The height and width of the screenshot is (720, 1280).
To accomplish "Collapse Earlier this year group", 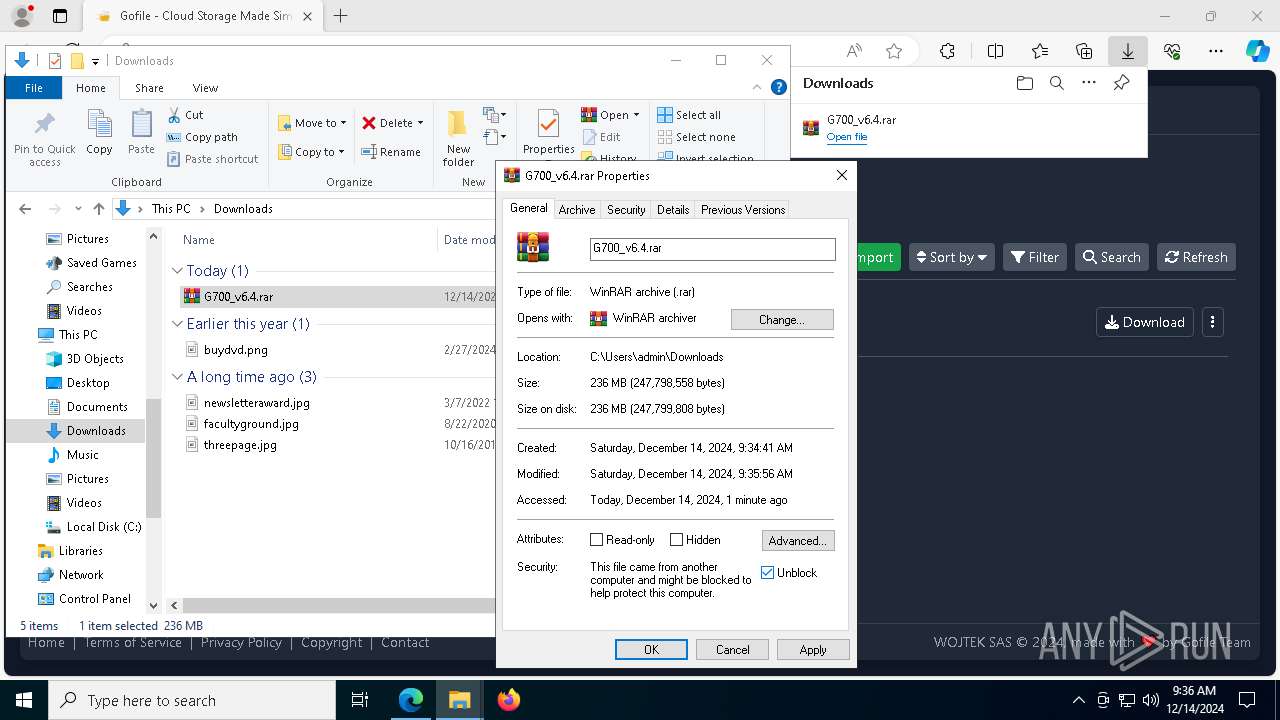I will 177,324.
